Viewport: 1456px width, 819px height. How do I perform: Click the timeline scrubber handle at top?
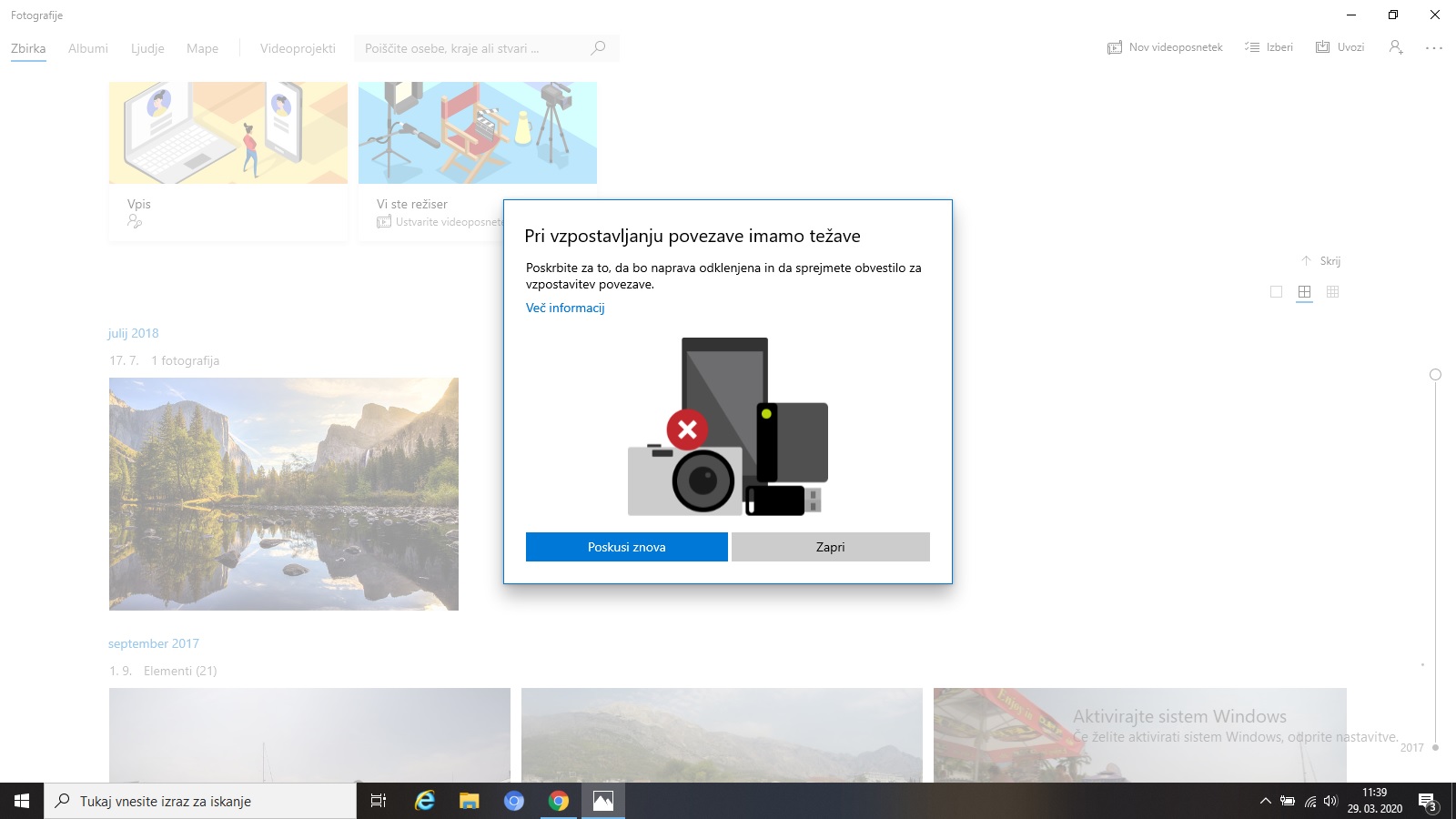tap(1435, 375)
